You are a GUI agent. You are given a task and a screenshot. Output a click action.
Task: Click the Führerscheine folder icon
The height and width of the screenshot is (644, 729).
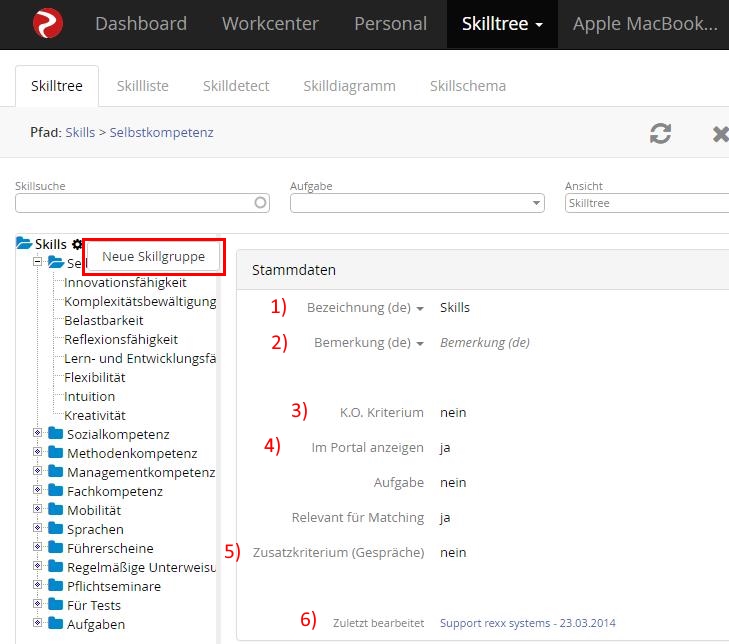[56, 547]
